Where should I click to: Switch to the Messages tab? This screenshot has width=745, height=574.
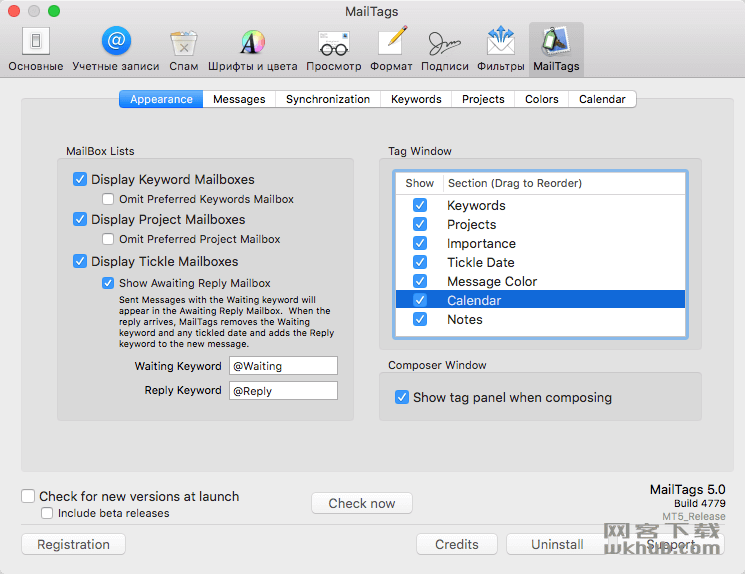239,99
